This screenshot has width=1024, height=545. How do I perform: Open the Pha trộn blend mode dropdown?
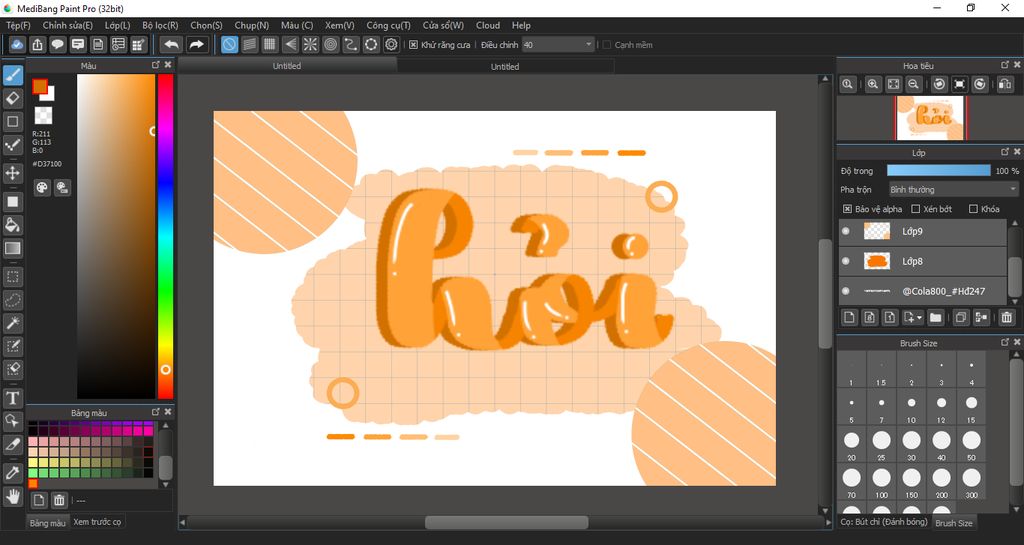pyautogui.click(x=953, y=189)
